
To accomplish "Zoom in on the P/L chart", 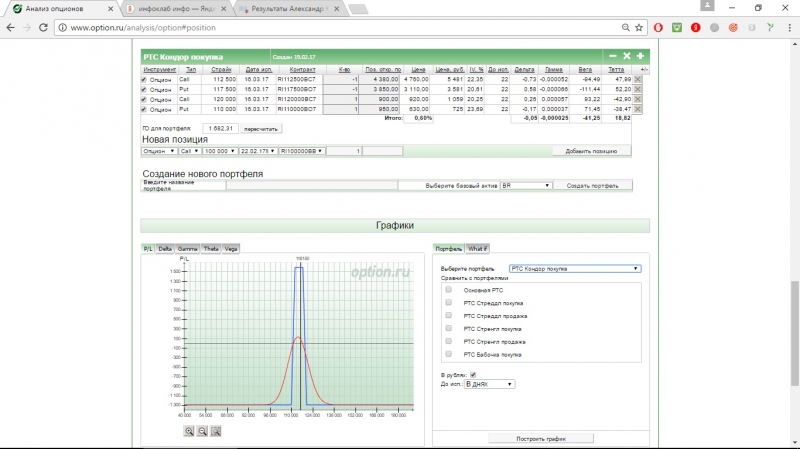I will 188,431.
